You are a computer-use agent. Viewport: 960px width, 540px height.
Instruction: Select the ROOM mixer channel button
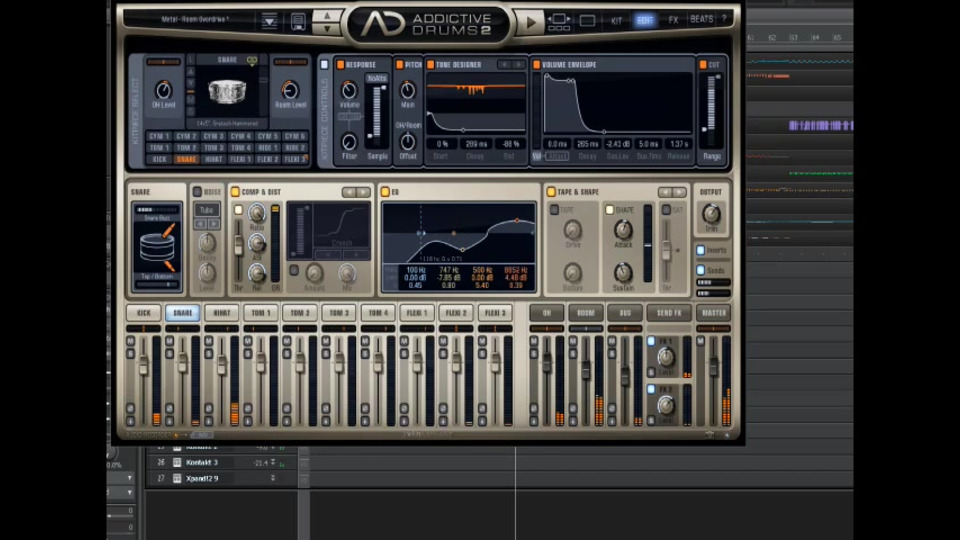tap(586, 313)
